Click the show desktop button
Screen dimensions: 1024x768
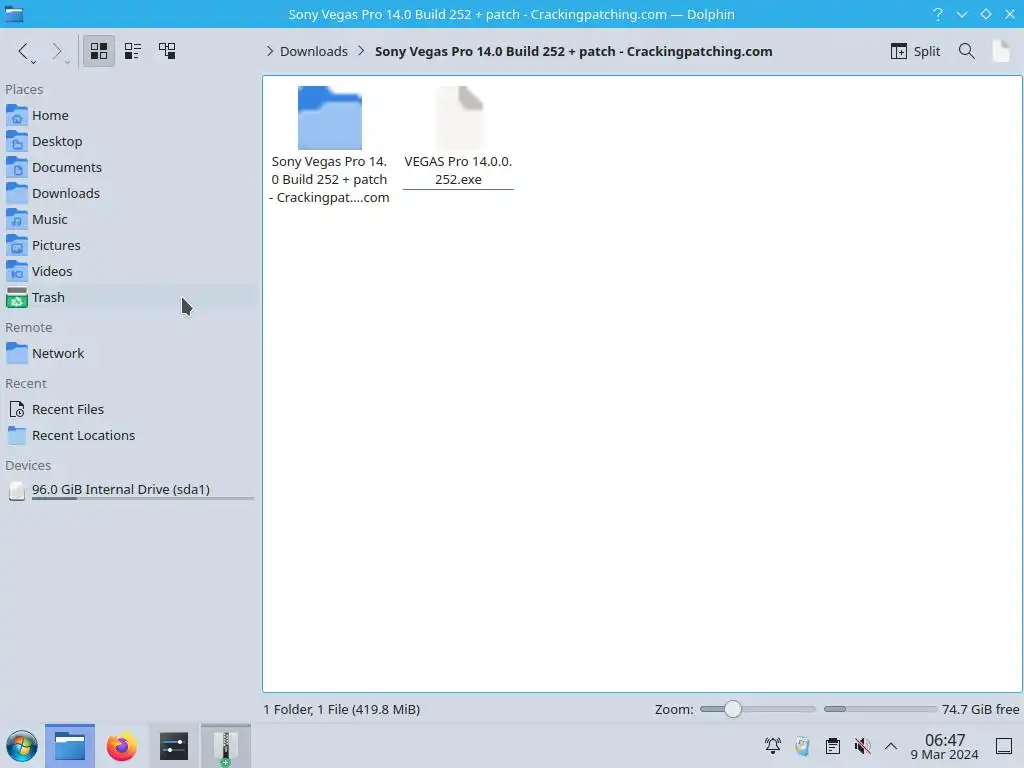(x=1004, y=746)
